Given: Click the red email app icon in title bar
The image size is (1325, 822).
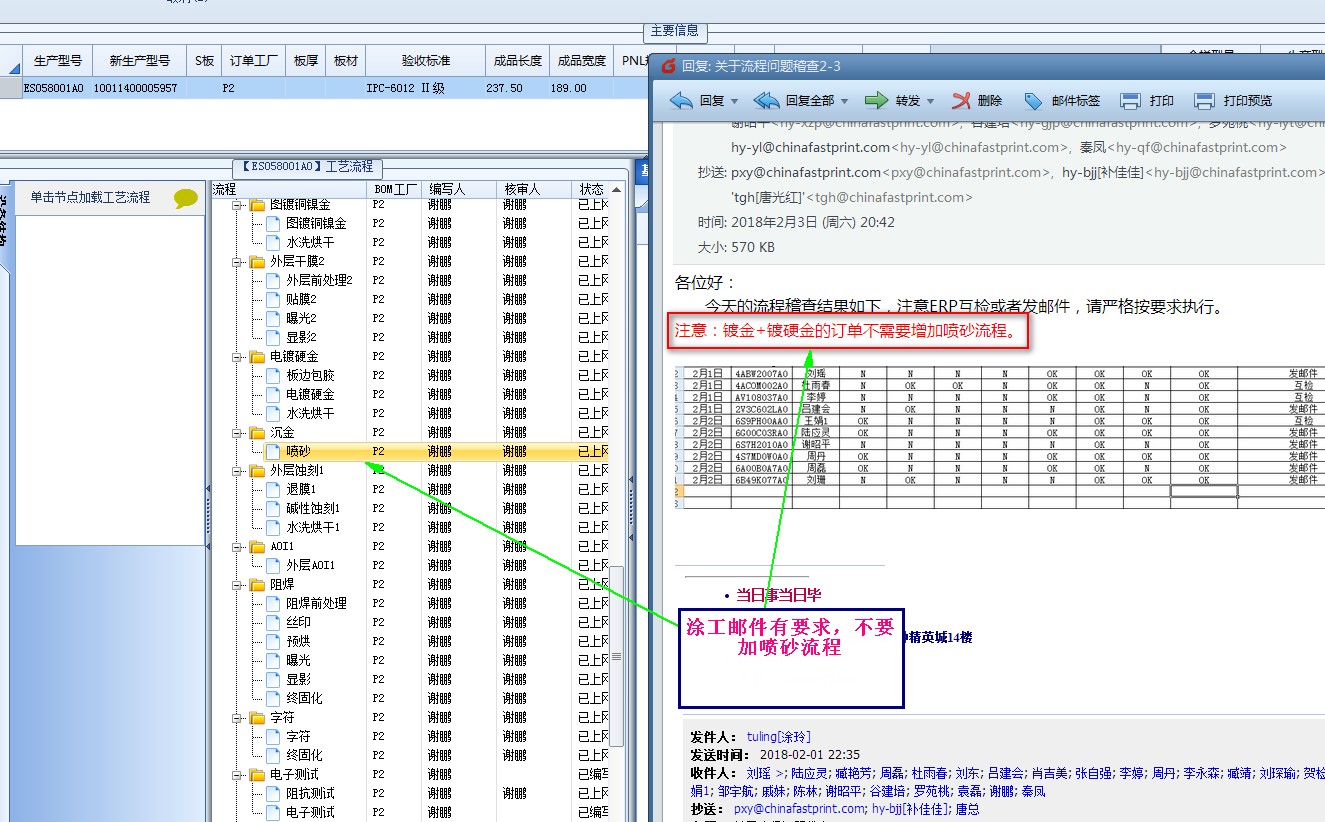Looking at the screenshot, I should coord(669,66).
